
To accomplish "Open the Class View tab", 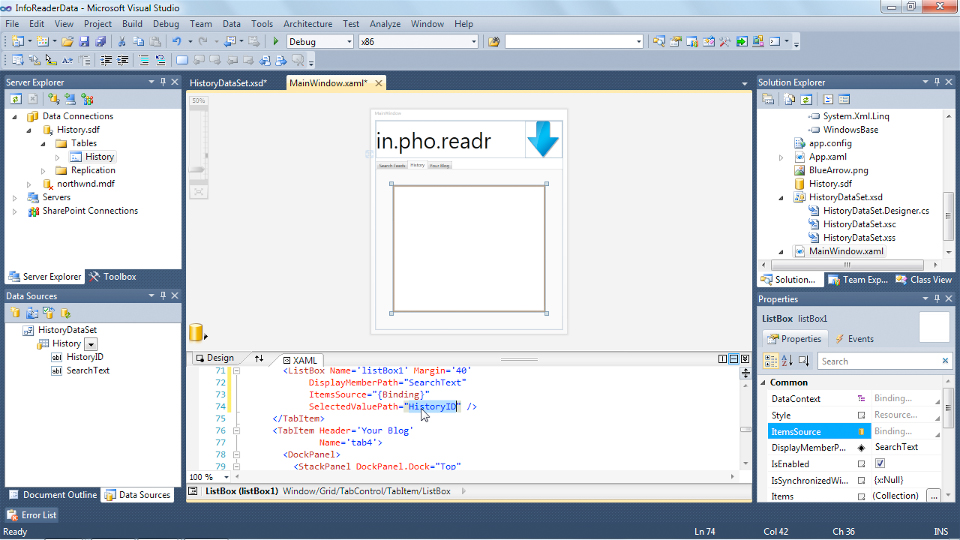I will click(924, 280).
